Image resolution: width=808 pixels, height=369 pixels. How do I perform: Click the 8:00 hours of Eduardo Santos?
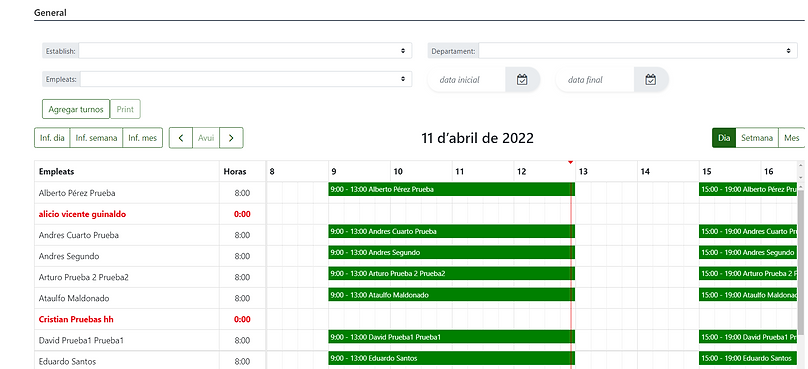[x=242, y=362]
